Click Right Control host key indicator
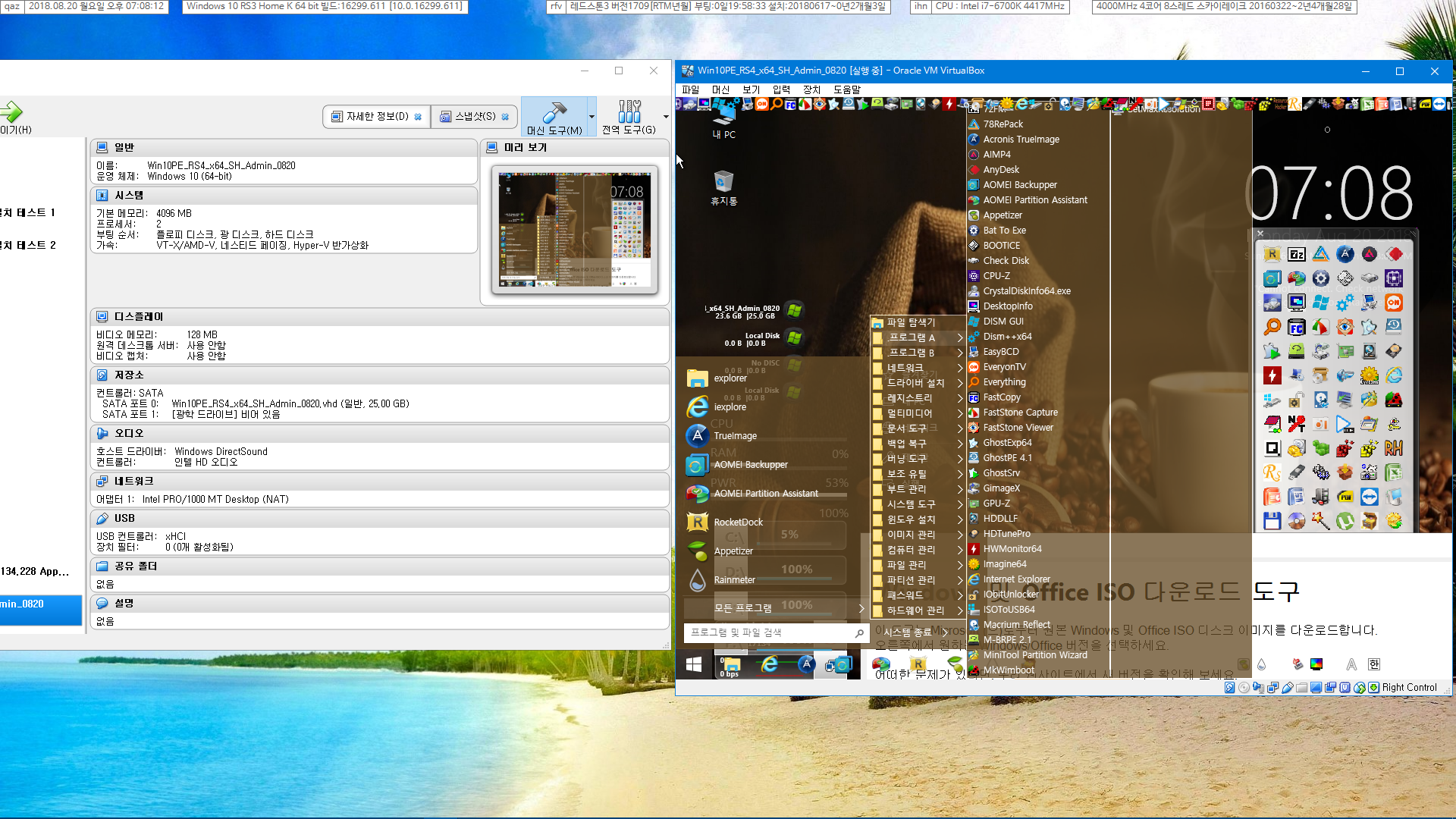This screenshot has height=819, width=1456. coord(1409,688)
